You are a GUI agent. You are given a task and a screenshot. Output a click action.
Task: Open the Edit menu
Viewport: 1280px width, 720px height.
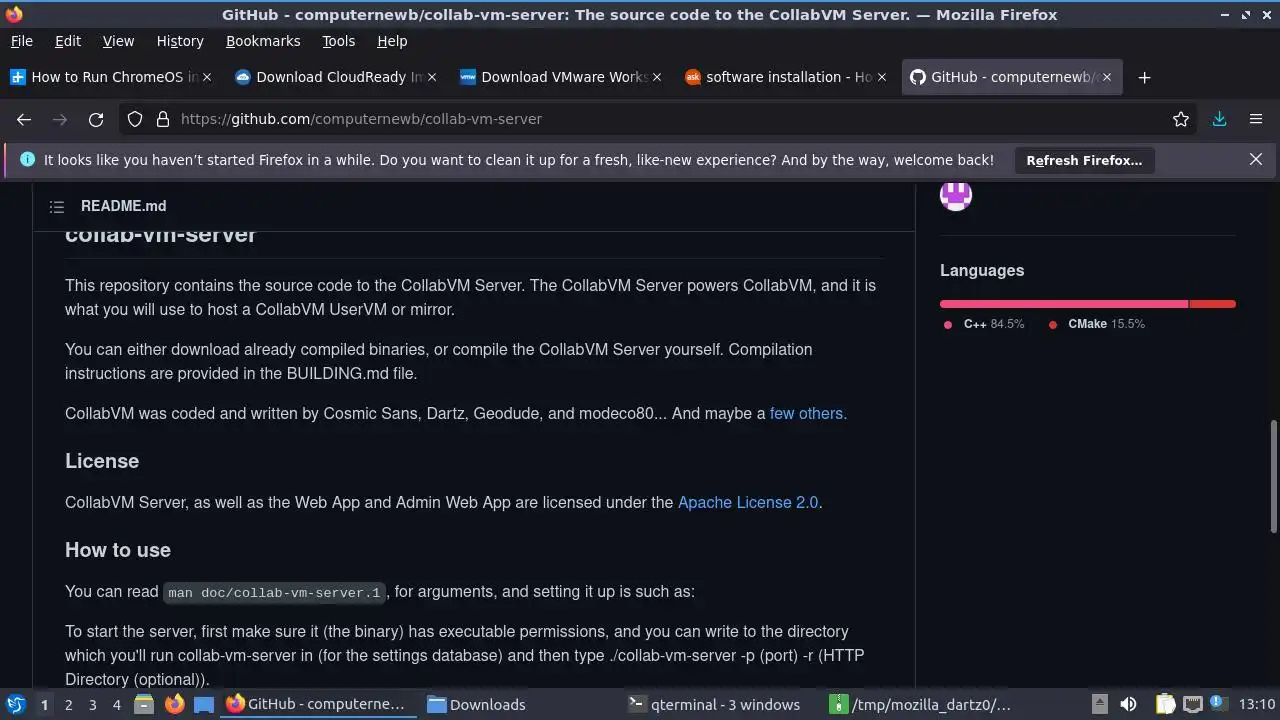pyautogui.click(x=68, y=41)
